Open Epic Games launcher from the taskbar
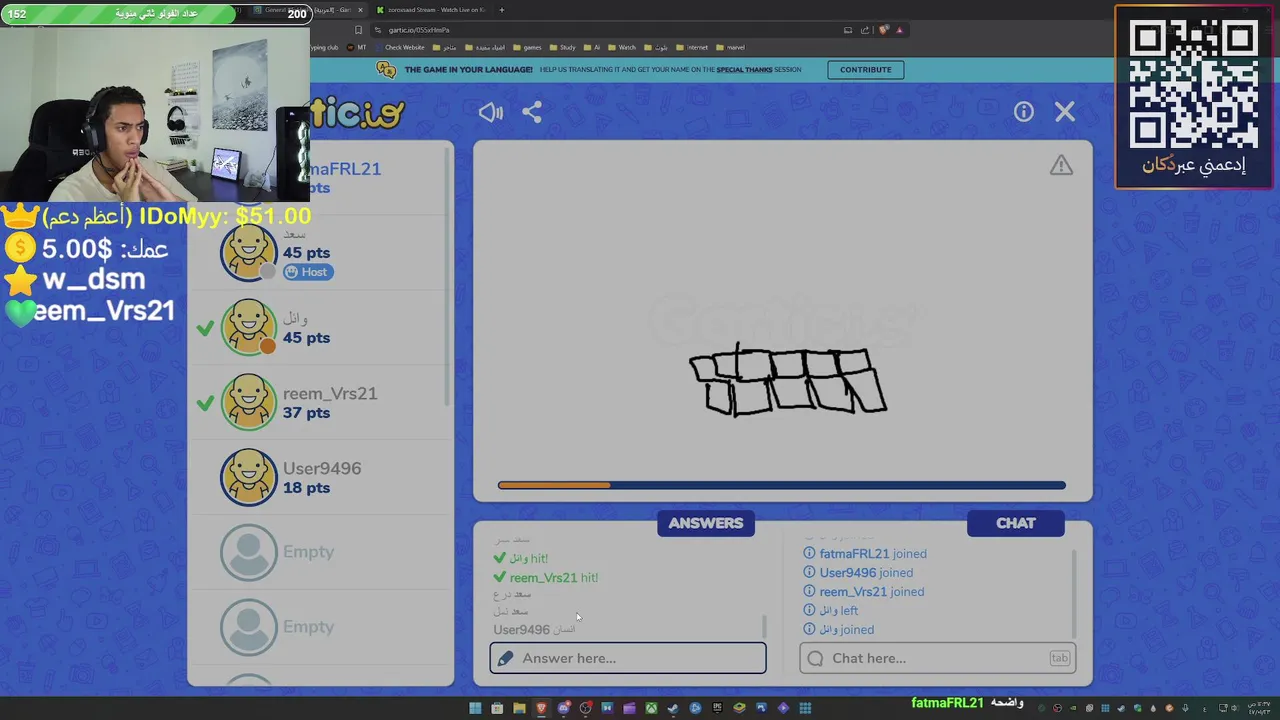This screenshot has width=1280, height=720. tap(717, 708)
